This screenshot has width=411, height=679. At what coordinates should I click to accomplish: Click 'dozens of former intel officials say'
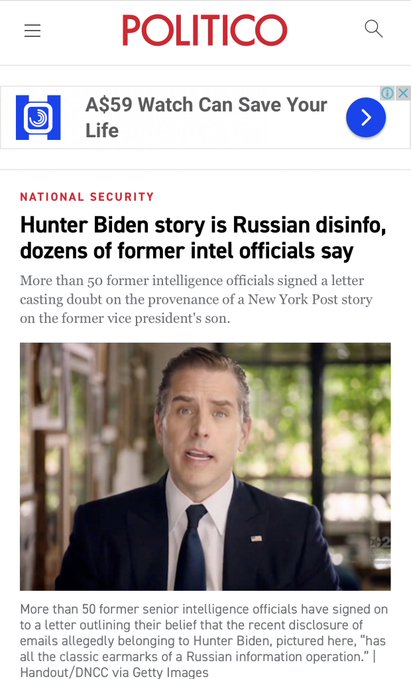click(187, 251)
